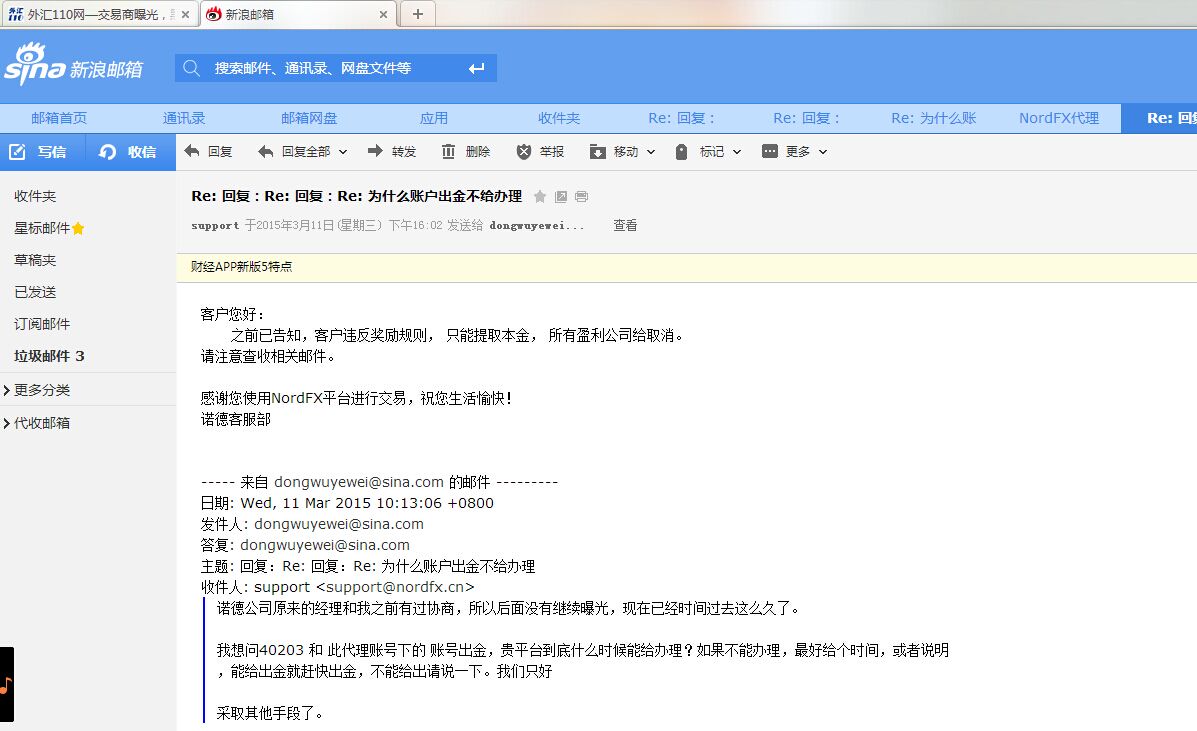Open the 回复全部 dropdown arrow
This screenshot has width=1197, height=731.
343,152
